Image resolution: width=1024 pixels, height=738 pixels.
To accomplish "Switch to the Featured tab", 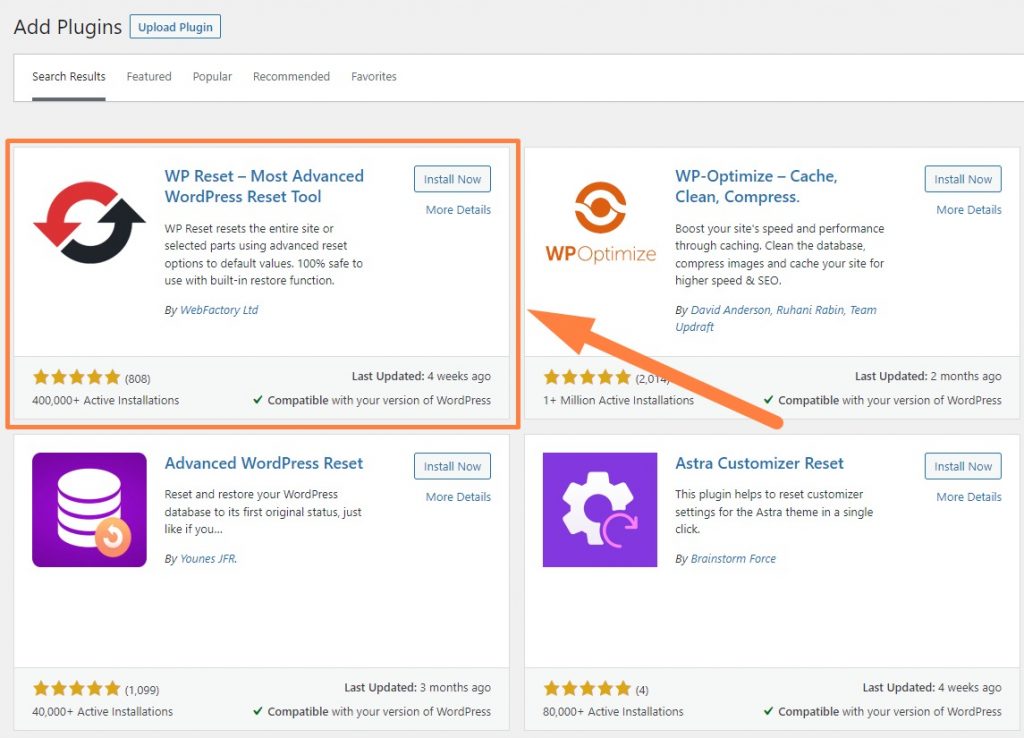I will coord(149,76).
